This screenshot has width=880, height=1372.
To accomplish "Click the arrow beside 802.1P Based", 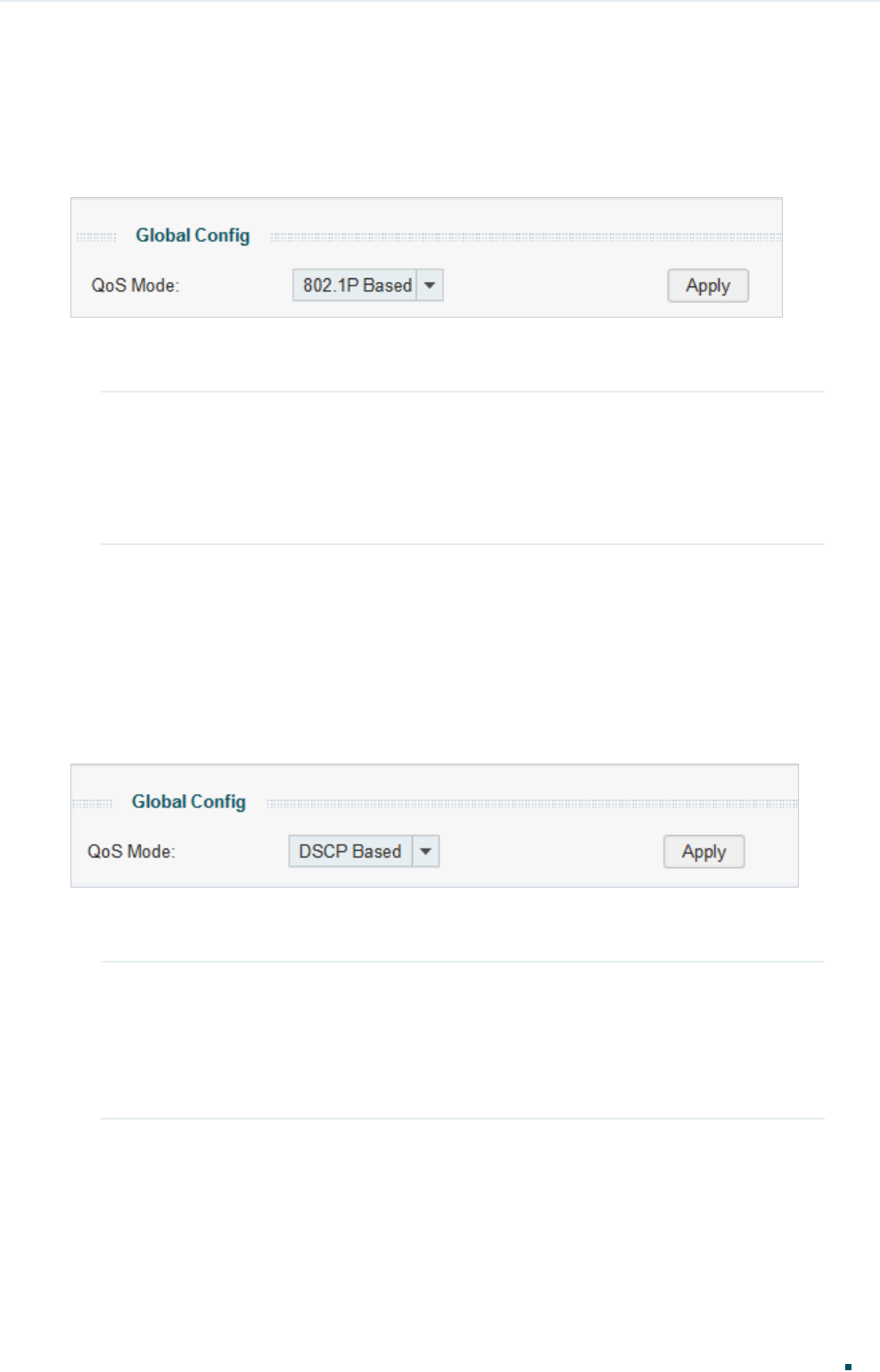I will (x=430, y=285).
